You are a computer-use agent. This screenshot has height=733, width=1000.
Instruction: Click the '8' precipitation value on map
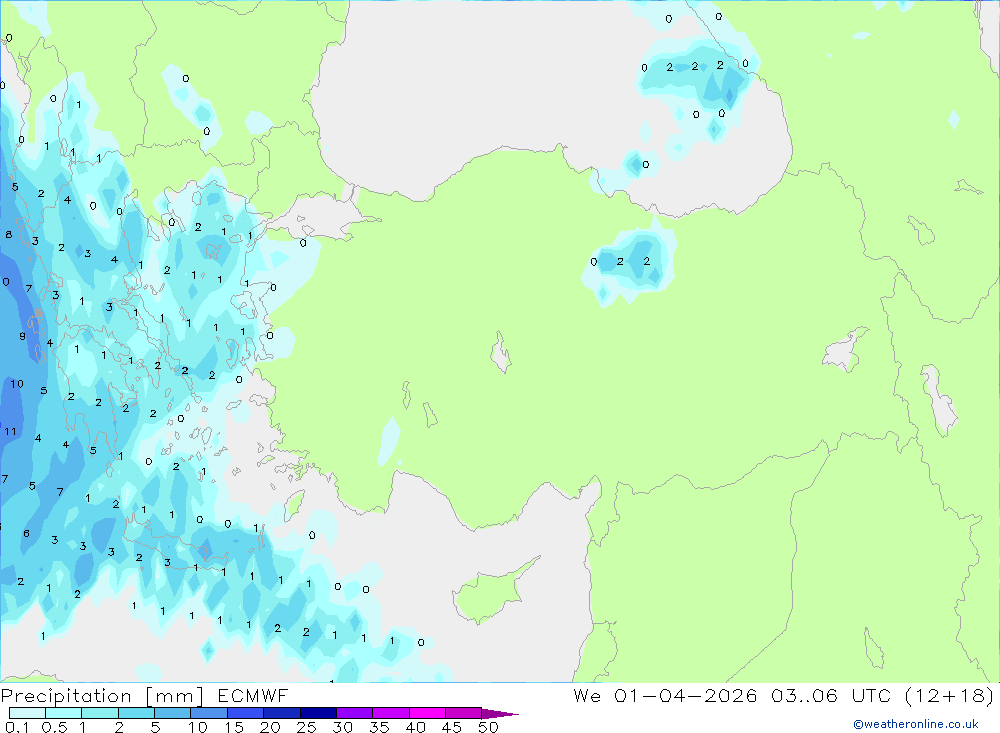pyautogui.click(x=9, y=235)
